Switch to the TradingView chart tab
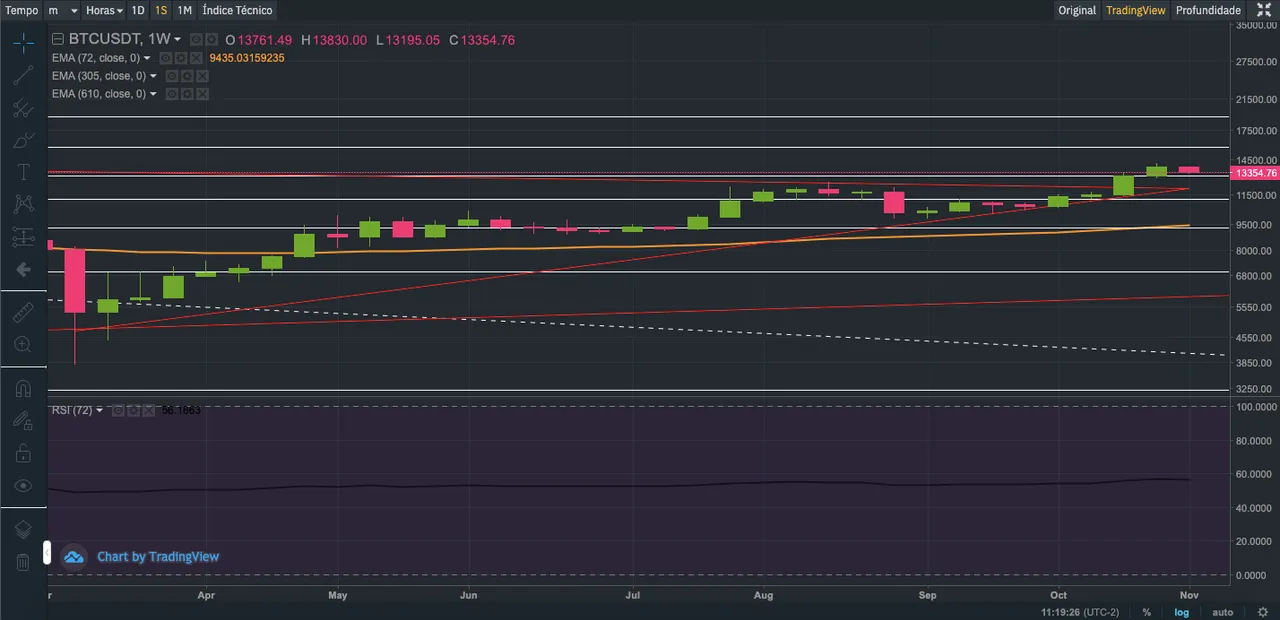1280x620 pixels. (1136, 10)
